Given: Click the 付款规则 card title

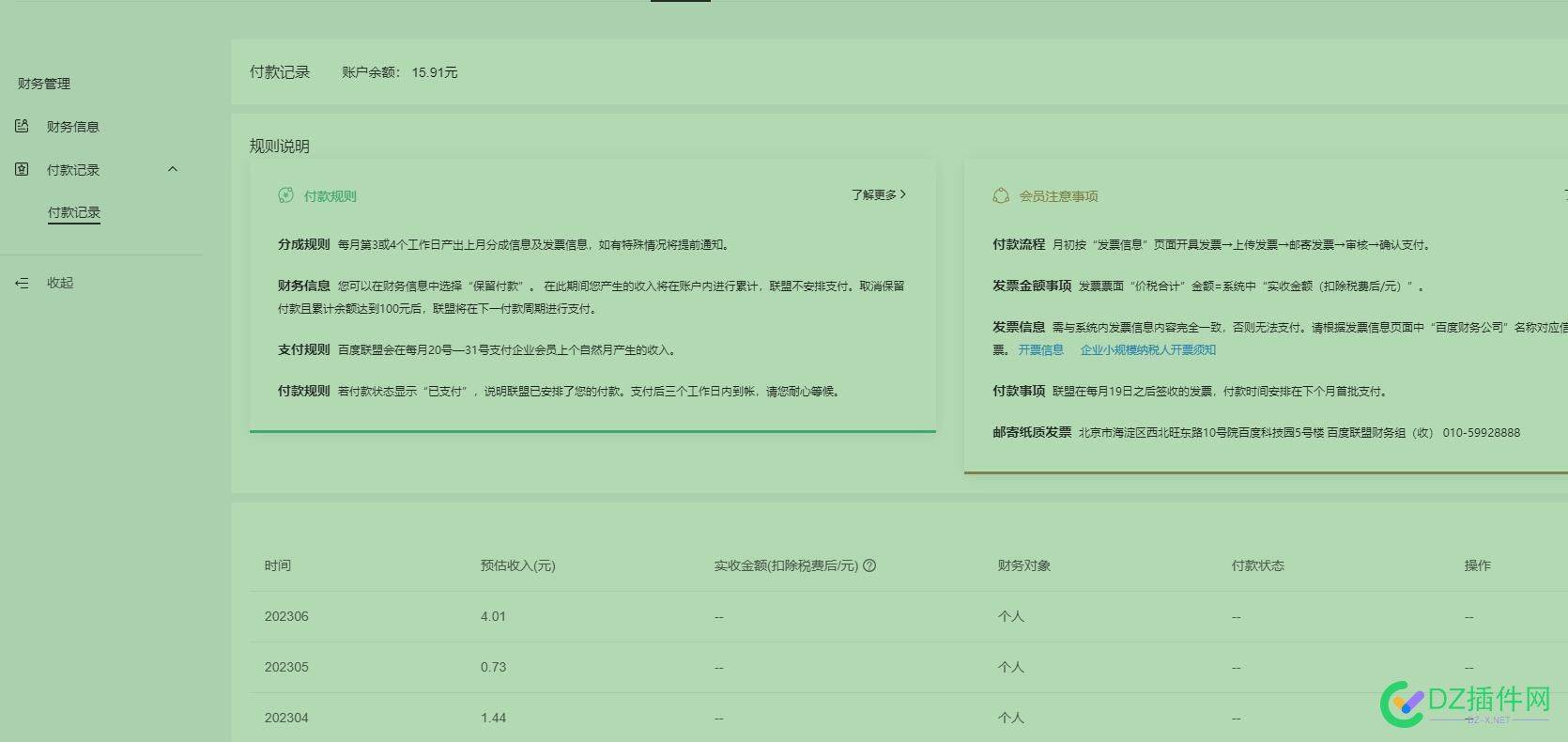Looking at the screenshot, I should coord(331,196).
